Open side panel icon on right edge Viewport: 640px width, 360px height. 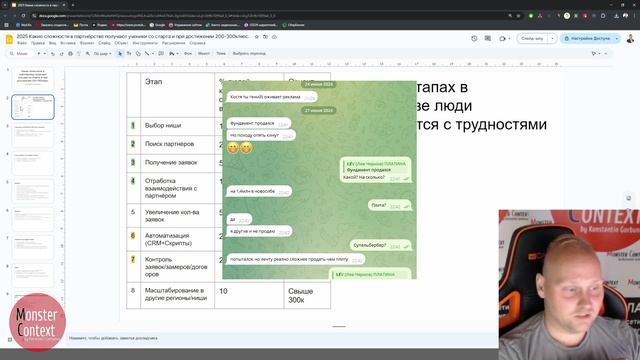tap(629, 198)
